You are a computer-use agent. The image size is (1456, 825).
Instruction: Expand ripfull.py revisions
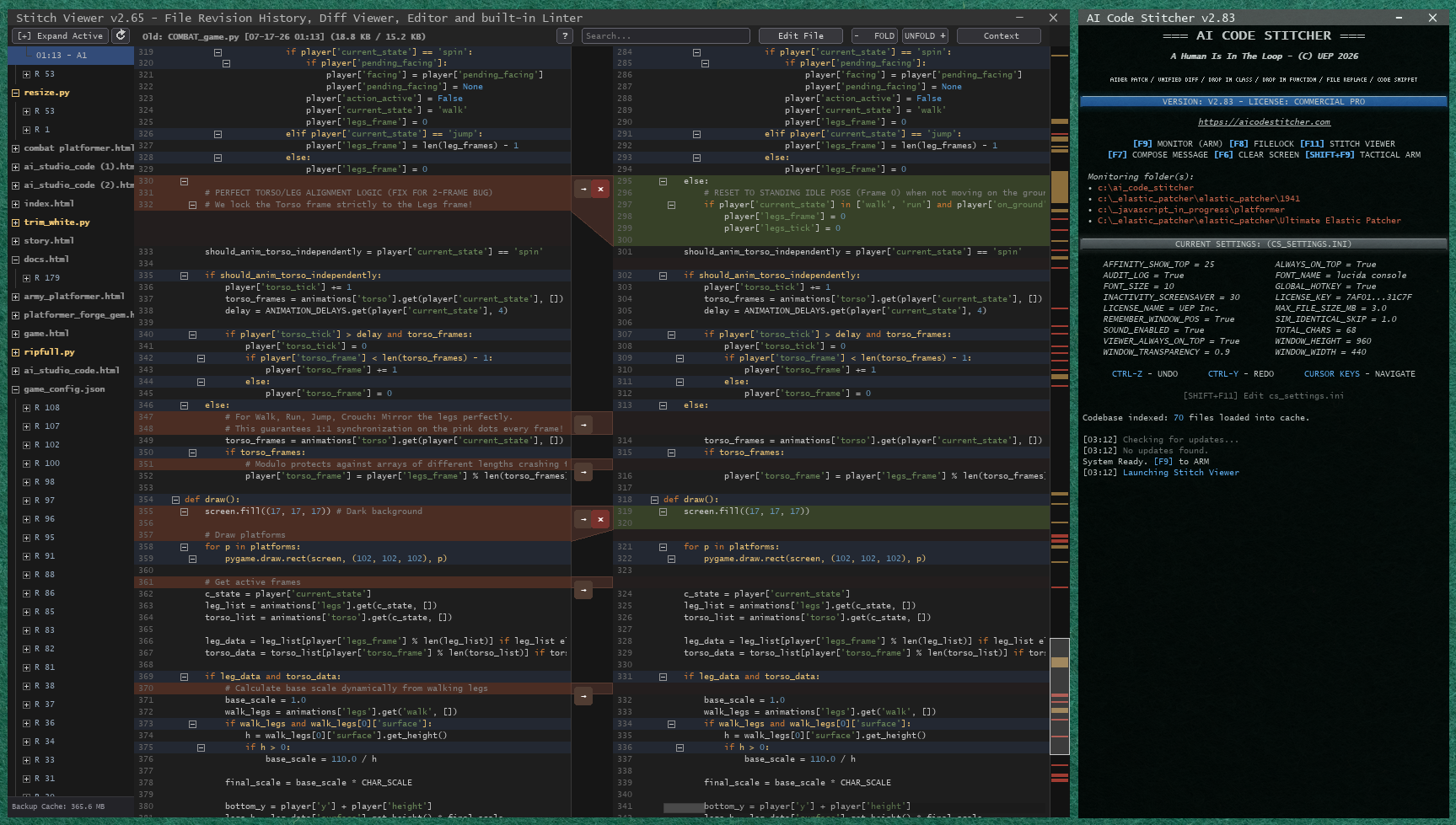click(15, 352)
